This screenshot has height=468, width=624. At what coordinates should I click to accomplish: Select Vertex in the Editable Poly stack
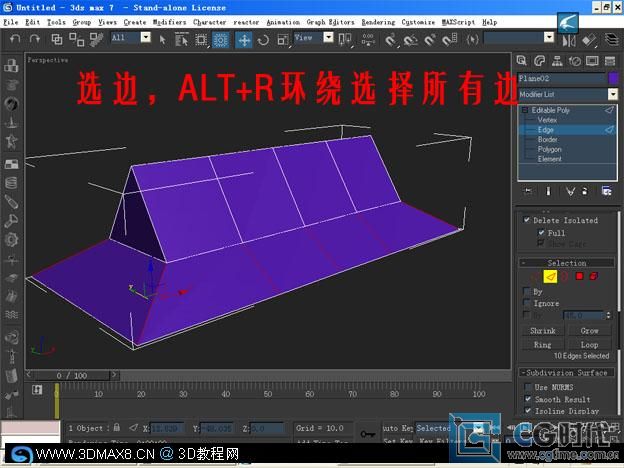(x=547, y=119)
